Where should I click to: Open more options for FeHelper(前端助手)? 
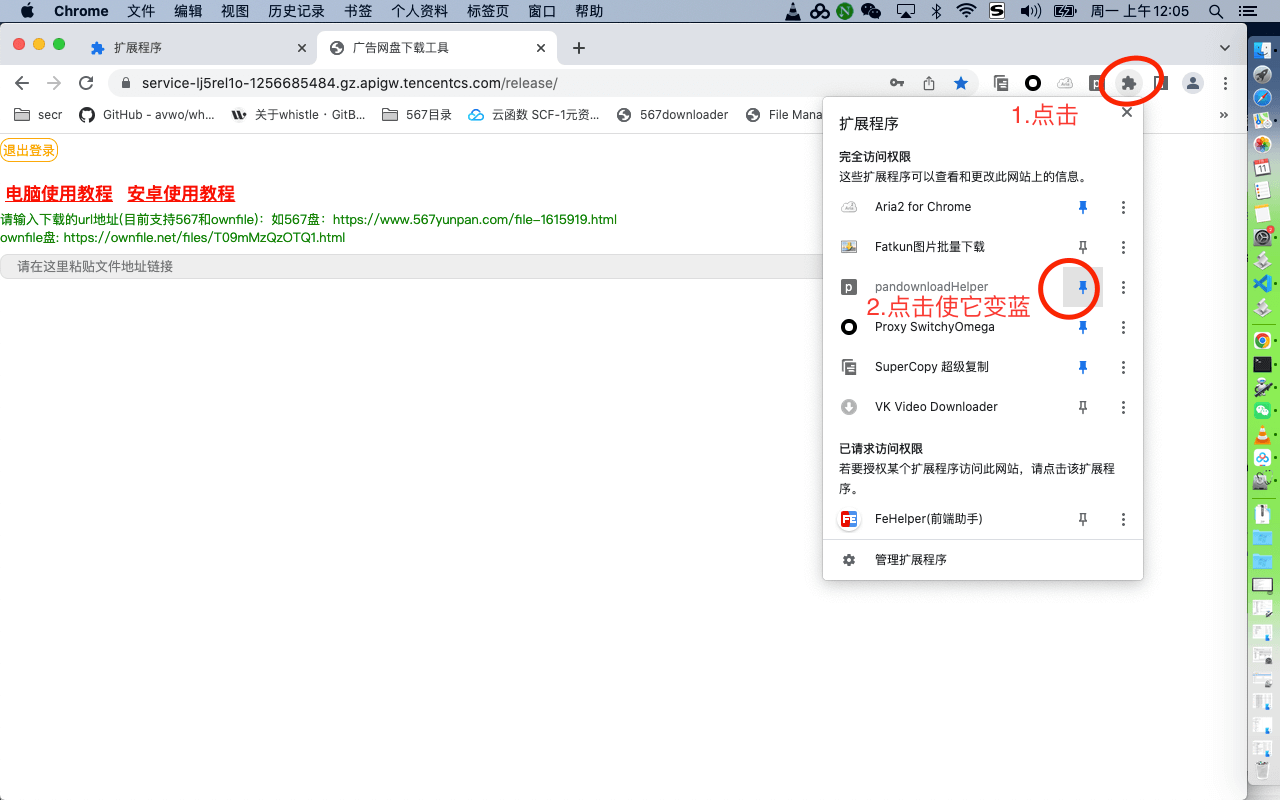point(1123,519)
